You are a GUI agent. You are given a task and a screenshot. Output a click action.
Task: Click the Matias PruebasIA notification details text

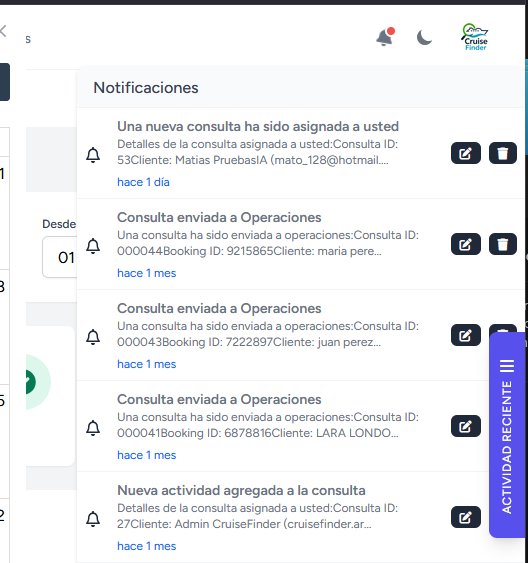257,152
